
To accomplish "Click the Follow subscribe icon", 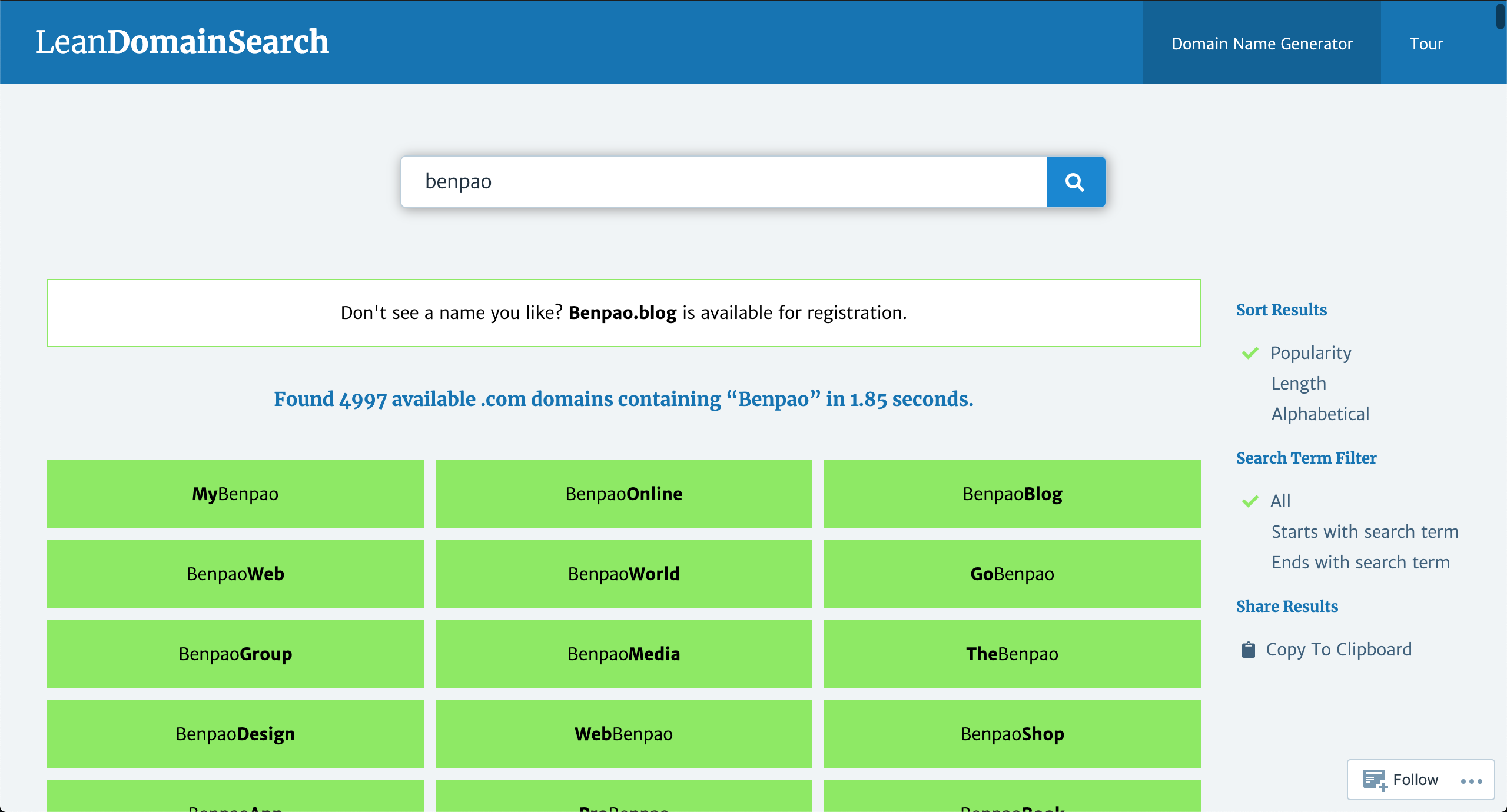I will click(x=1375, y=780).
